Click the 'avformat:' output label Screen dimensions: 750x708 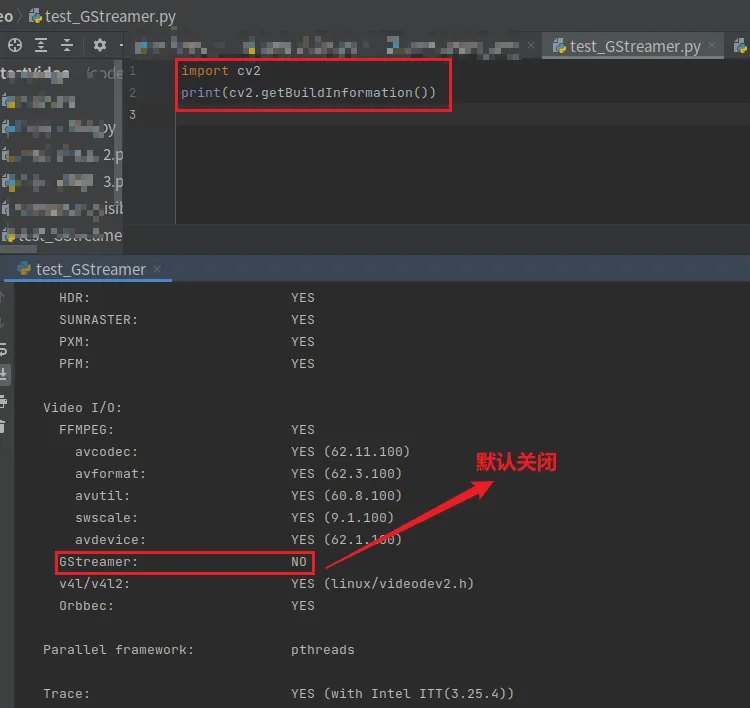pos(110,474)
